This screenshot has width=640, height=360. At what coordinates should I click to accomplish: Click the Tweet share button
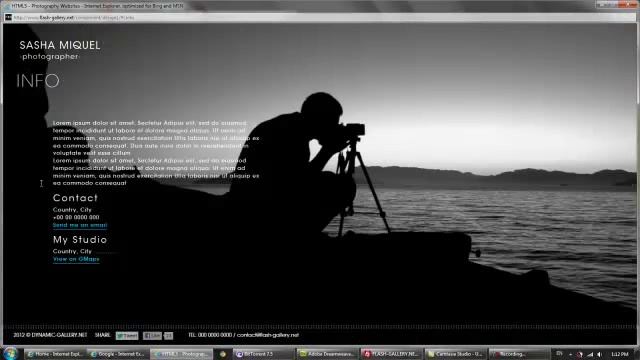(127, 336)
